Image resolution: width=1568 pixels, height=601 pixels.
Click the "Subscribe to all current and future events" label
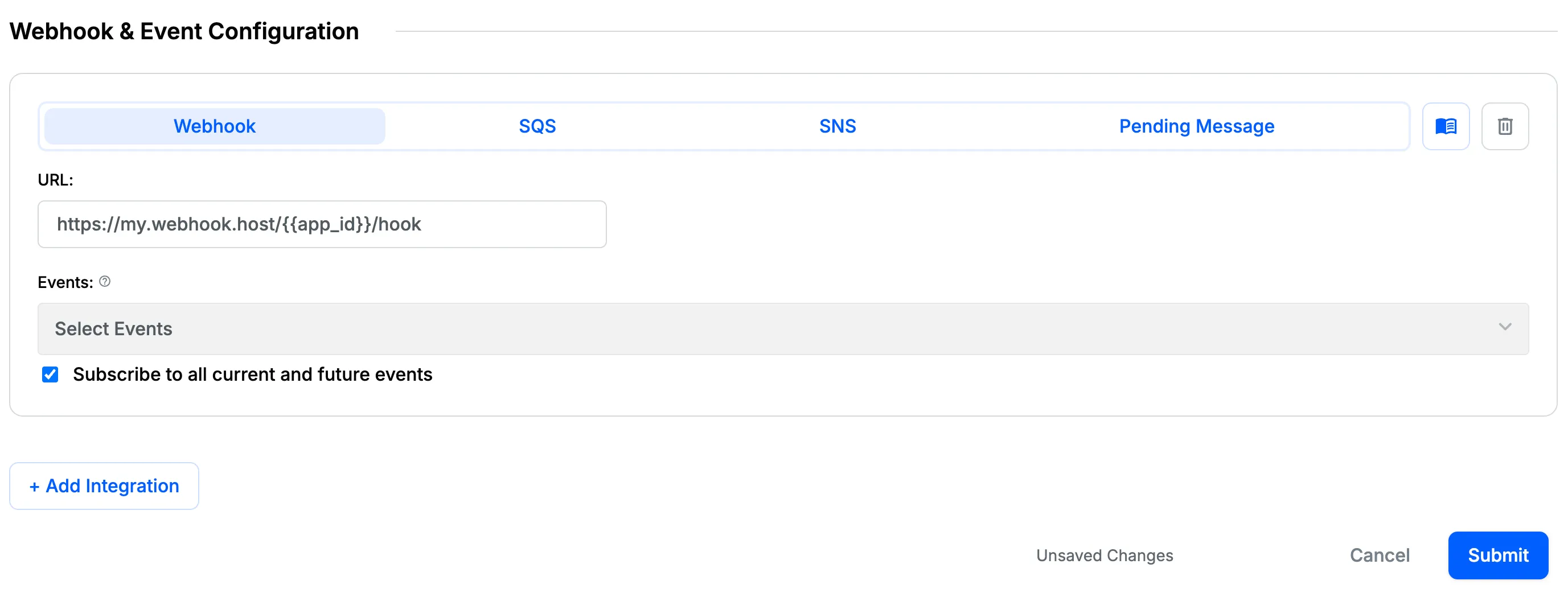[x=252, y=374]
